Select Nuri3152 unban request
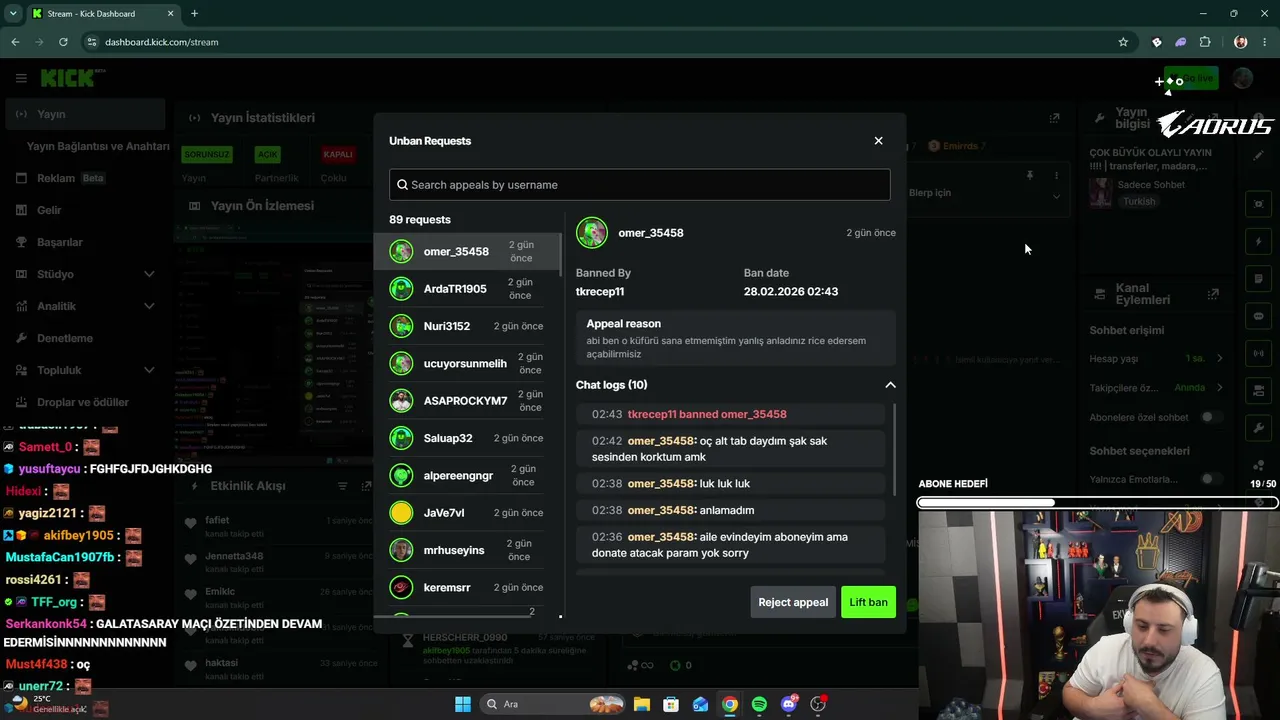 point(468,326)
